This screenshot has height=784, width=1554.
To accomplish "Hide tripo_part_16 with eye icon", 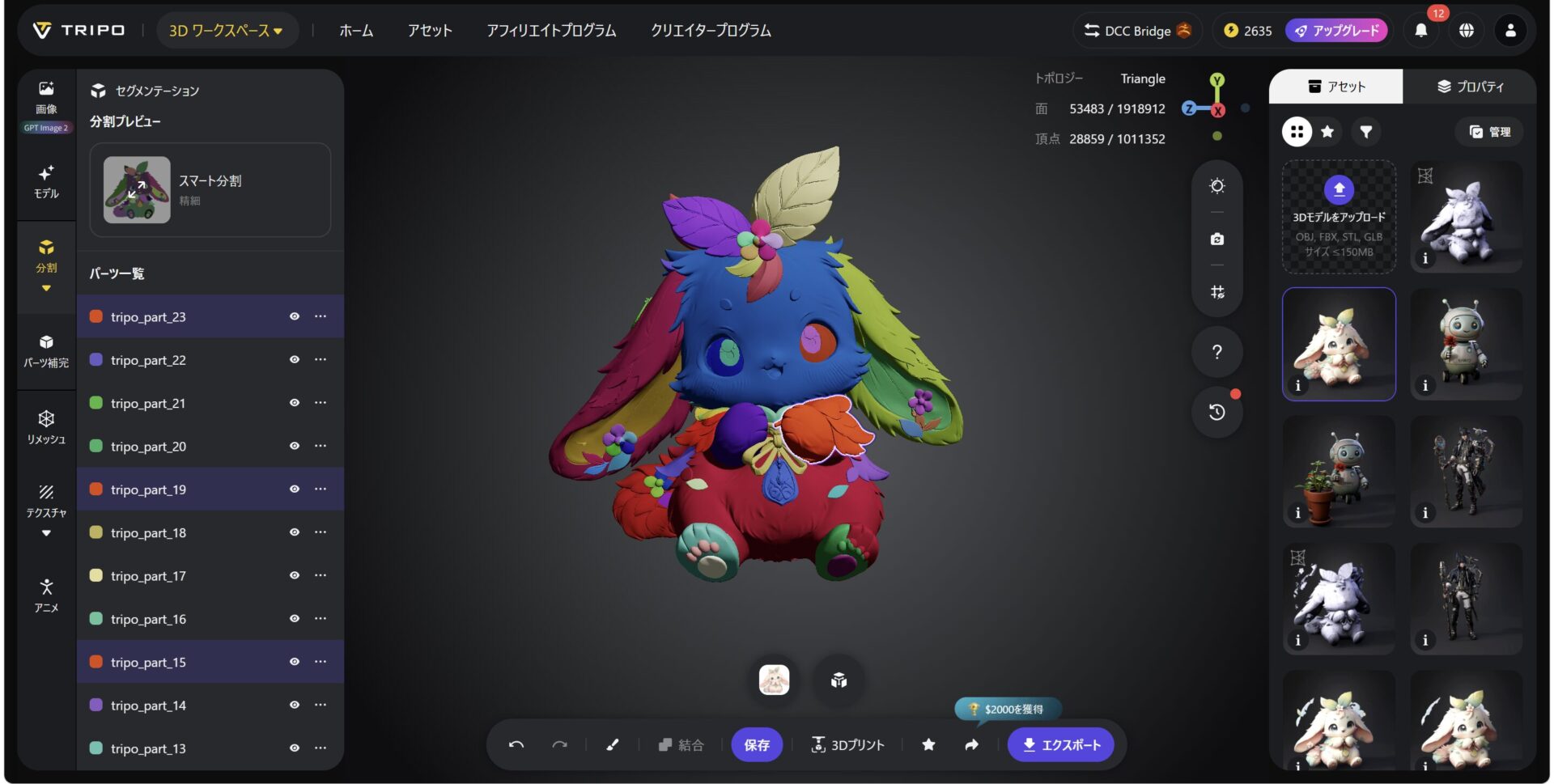I will coord(295,619).
